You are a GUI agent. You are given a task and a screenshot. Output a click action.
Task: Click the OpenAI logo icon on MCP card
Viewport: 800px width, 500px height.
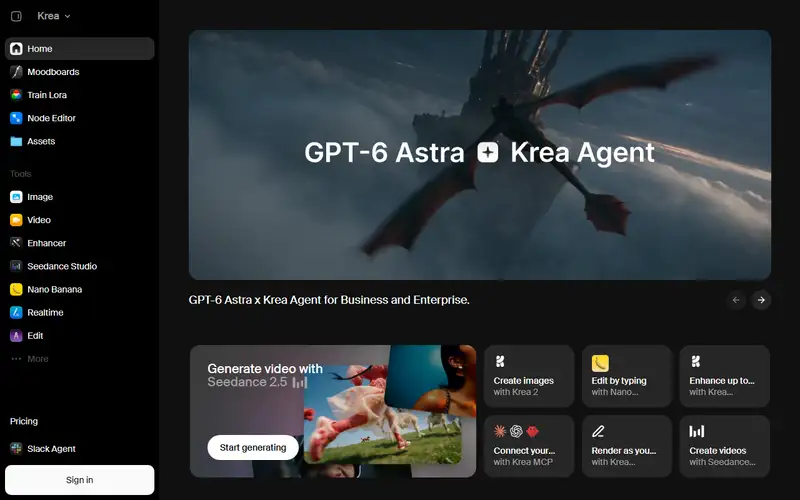(x=516, y=432)
